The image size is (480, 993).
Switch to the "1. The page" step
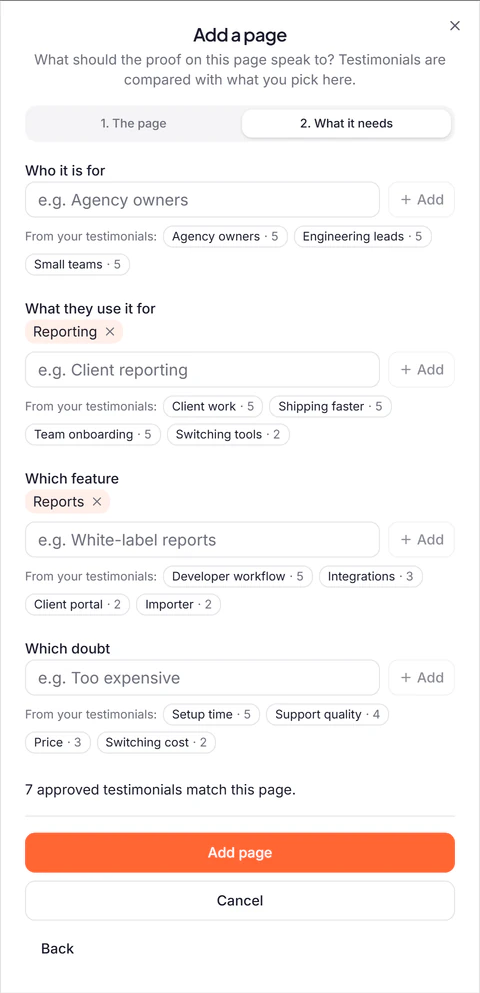point(134,123)
